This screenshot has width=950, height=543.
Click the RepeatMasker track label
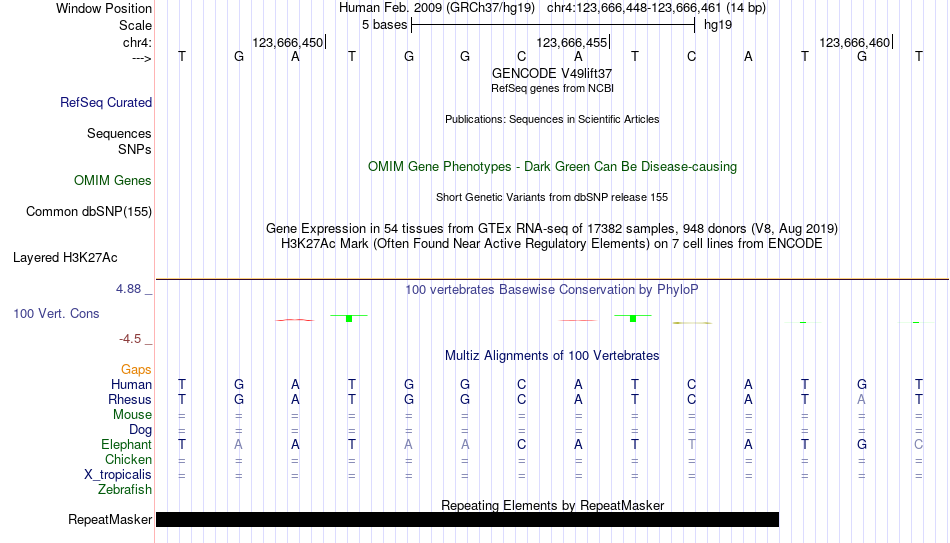click(110, 519)
